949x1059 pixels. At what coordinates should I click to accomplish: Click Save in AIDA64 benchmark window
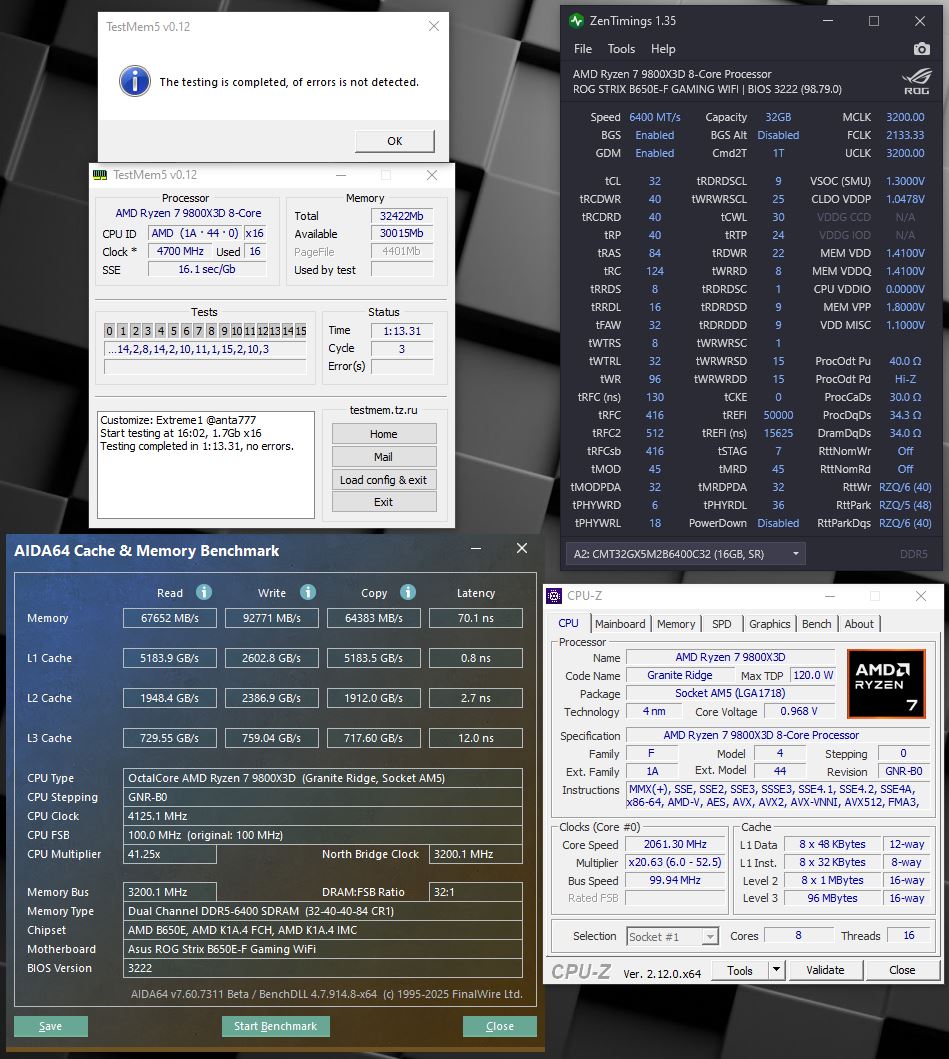click(x=51, y=1026)
